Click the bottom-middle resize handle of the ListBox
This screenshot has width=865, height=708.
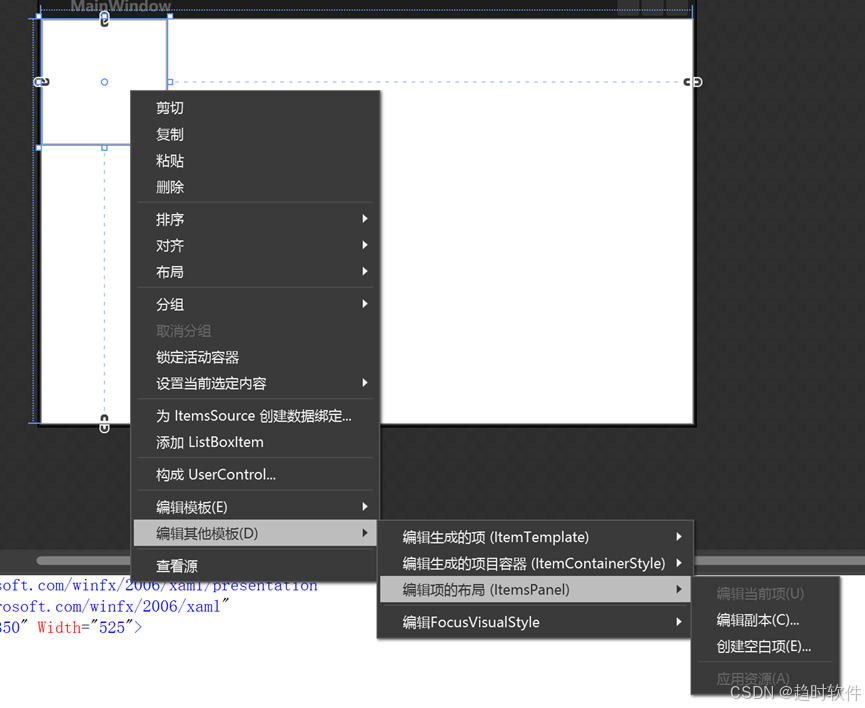pyautogui.click(x=104, y=148)
